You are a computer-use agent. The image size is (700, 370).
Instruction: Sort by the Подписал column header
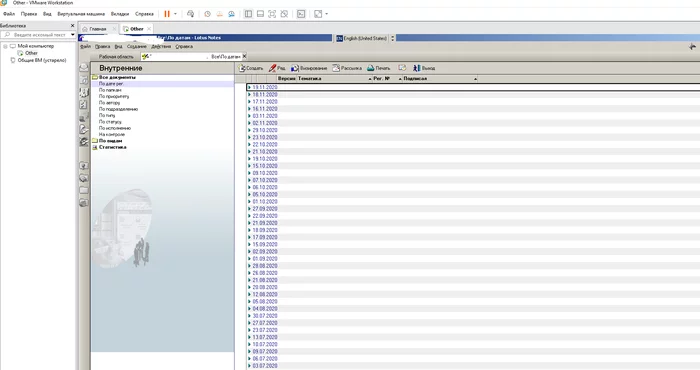[x=440, y=79]
